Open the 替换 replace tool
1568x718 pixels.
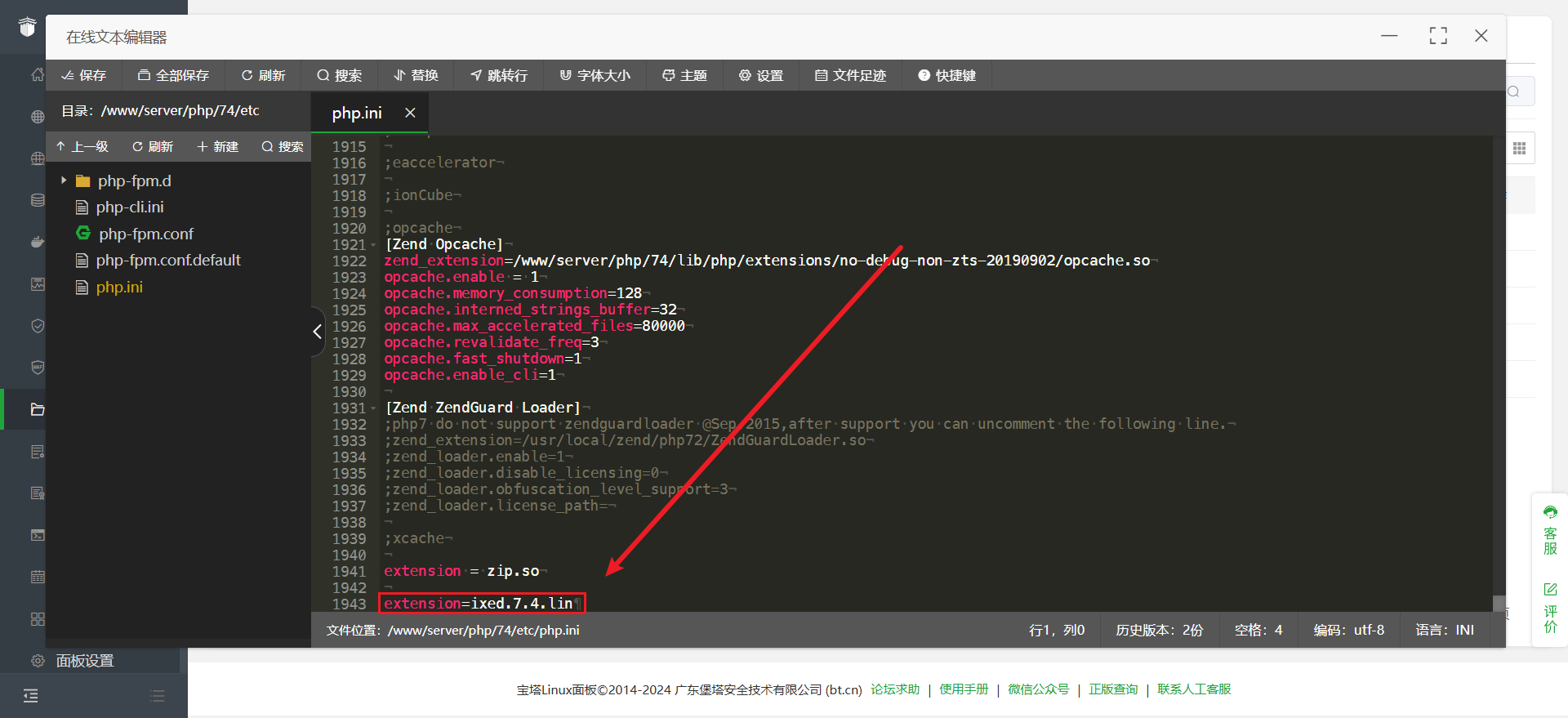416,75
